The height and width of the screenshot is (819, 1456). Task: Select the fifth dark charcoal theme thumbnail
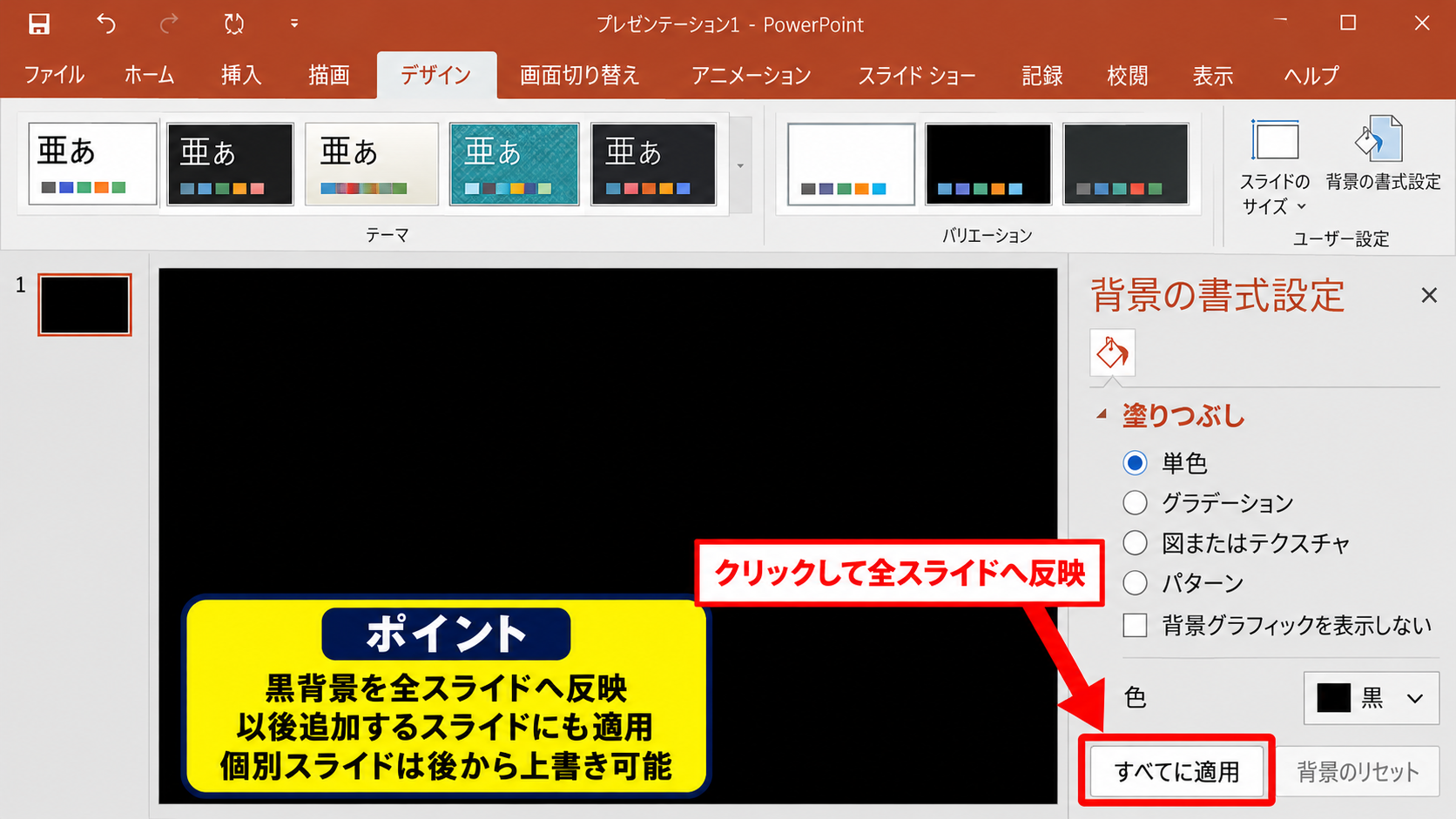point(654,164)
